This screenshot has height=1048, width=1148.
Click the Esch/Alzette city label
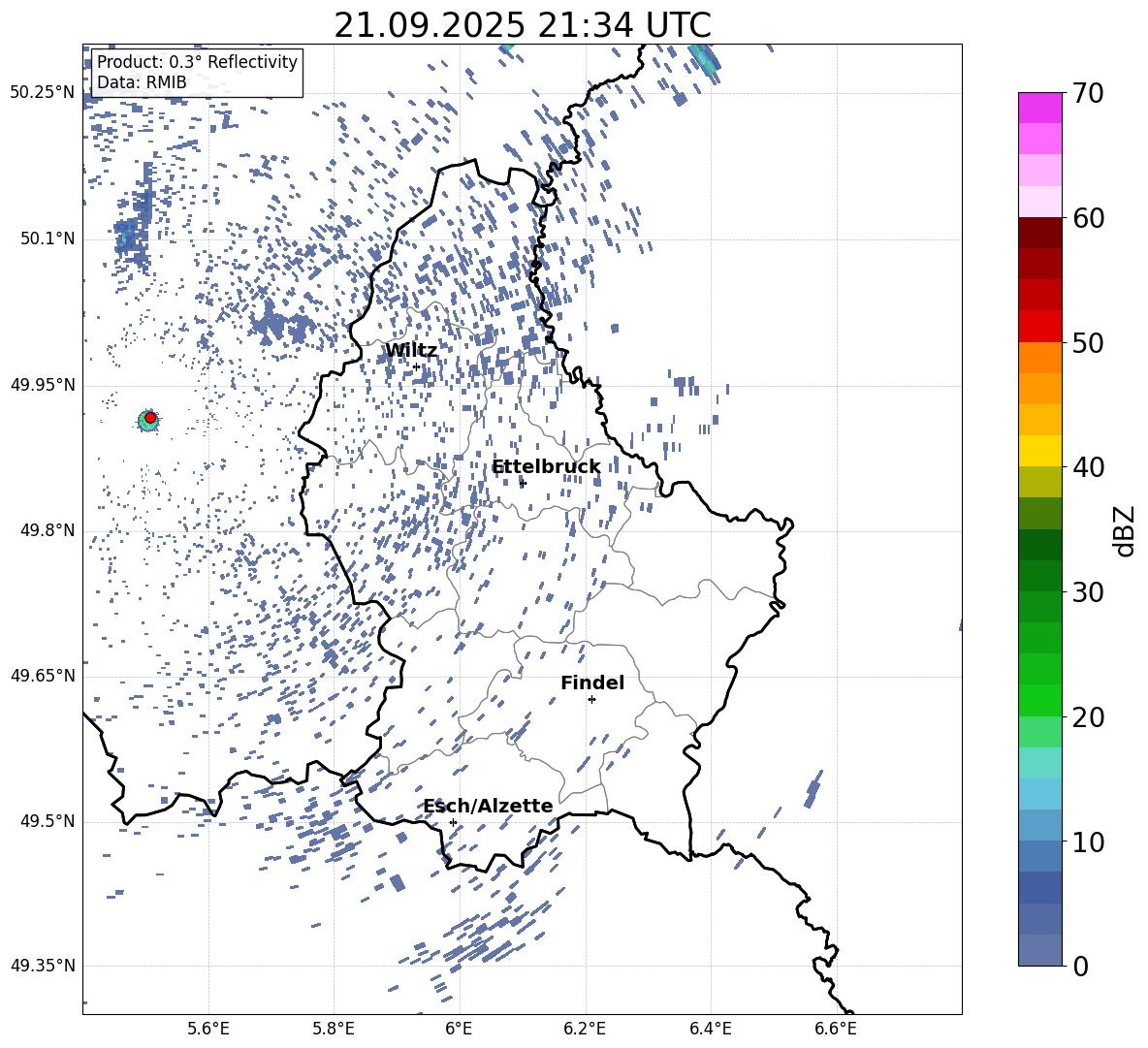tap(488, 806)
